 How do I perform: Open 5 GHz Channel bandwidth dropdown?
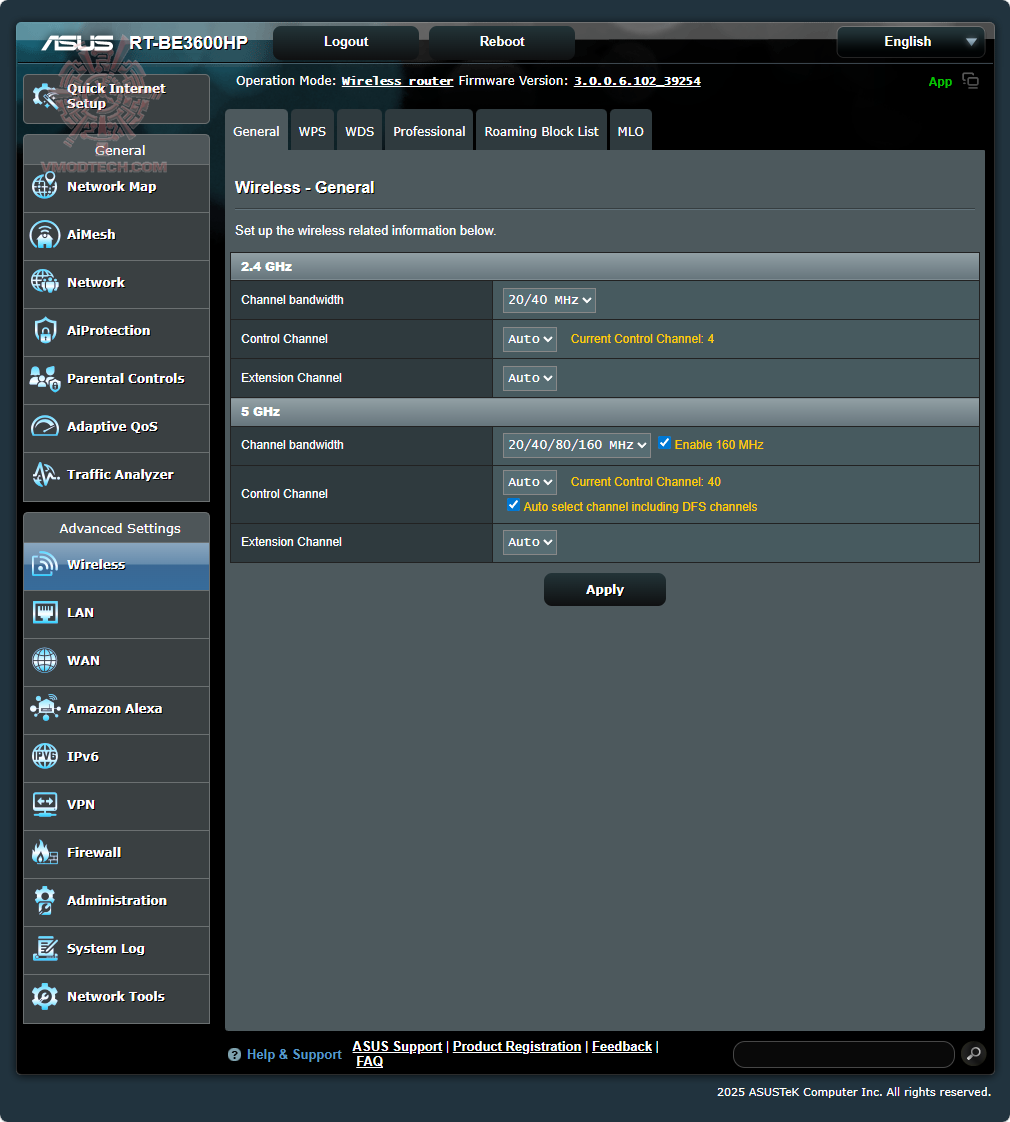(x=577, y=445)
